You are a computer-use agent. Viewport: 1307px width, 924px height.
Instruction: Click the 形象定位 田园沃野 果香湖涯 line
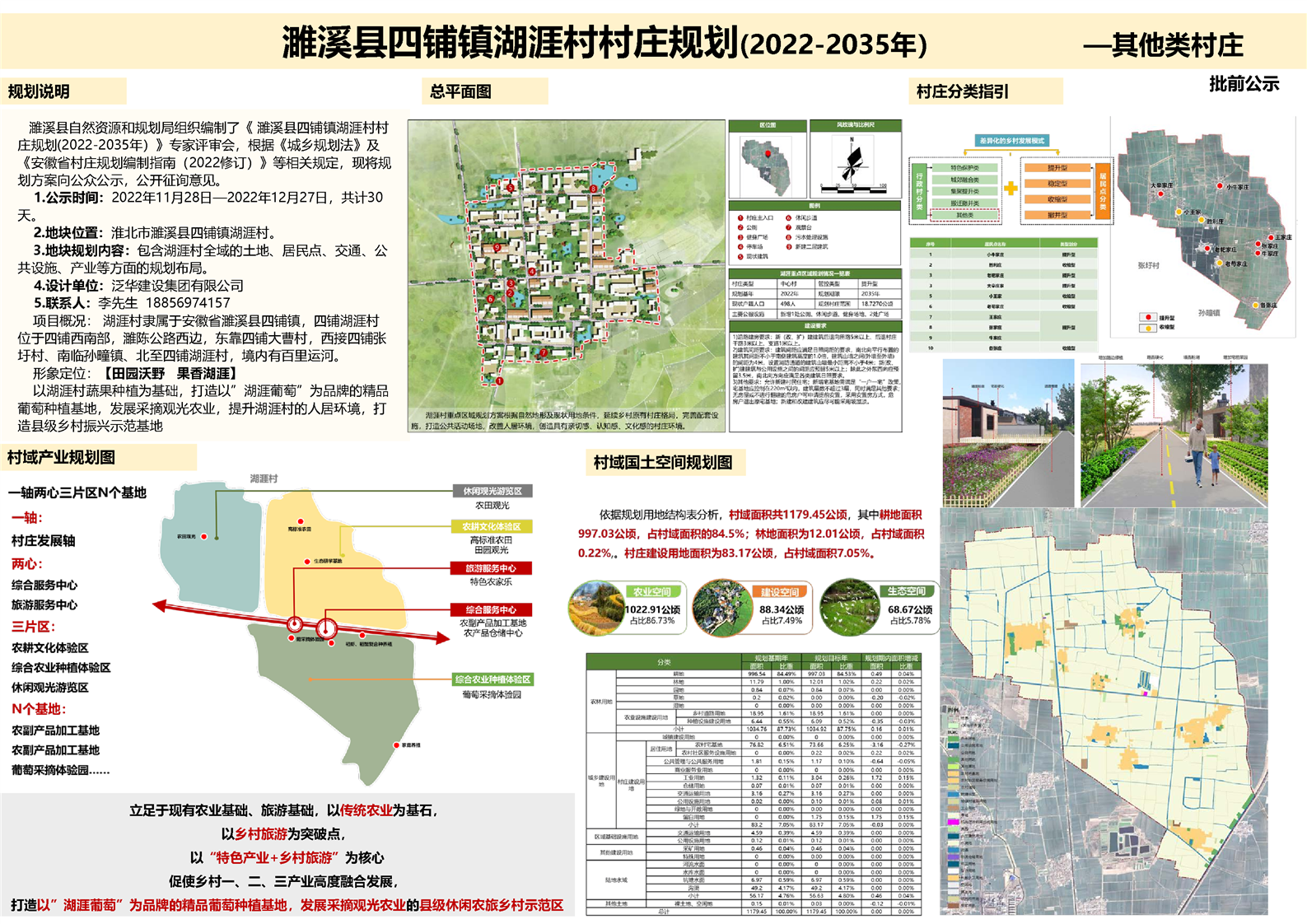pos(136,374)
